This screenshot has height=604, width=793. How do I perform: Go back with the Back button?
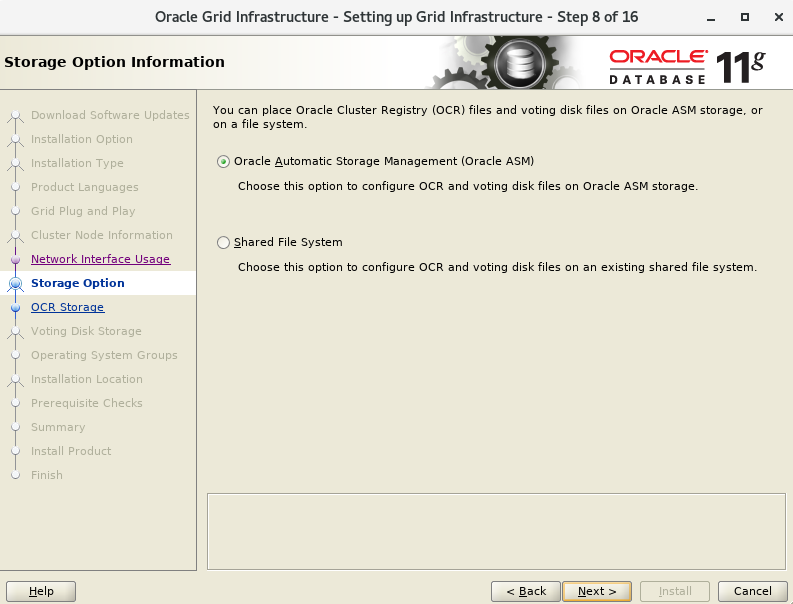pyautogui.click(x=525, y=591)
